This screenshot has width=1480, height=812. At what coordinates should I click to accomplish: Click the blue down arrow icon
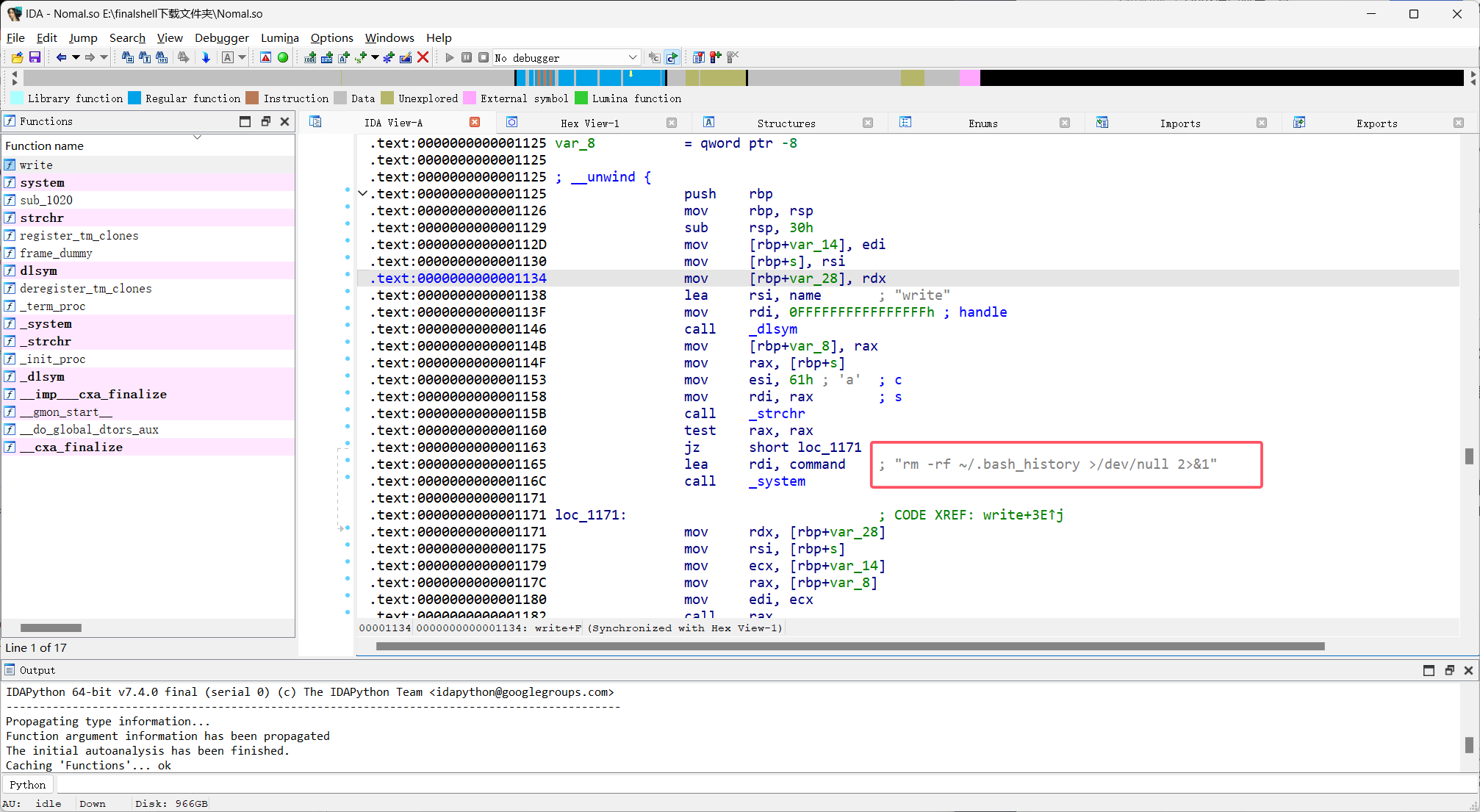206,57
